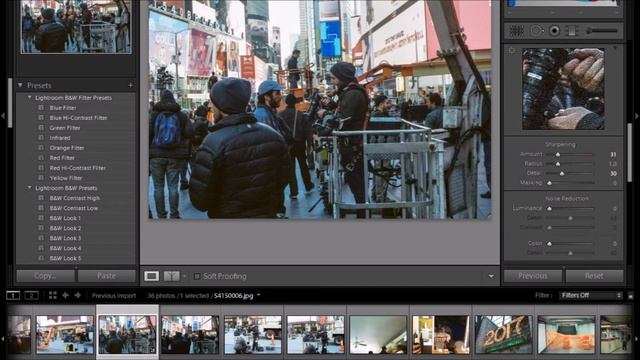This screenshot has height=360, width=640.
Task: Go forward using the right arrow icon
Action: [x=78, y=296]
